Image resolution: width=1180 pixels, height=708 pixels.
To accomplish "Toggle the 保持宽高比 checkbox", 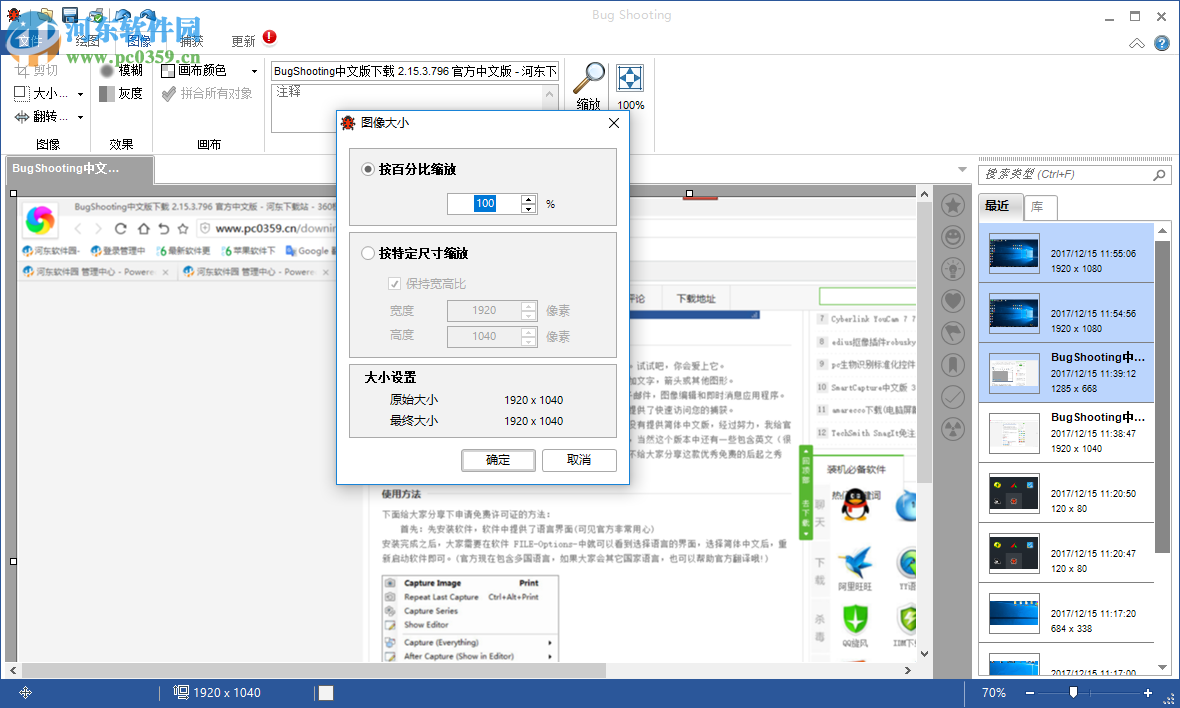I will [x=395, y=282].
